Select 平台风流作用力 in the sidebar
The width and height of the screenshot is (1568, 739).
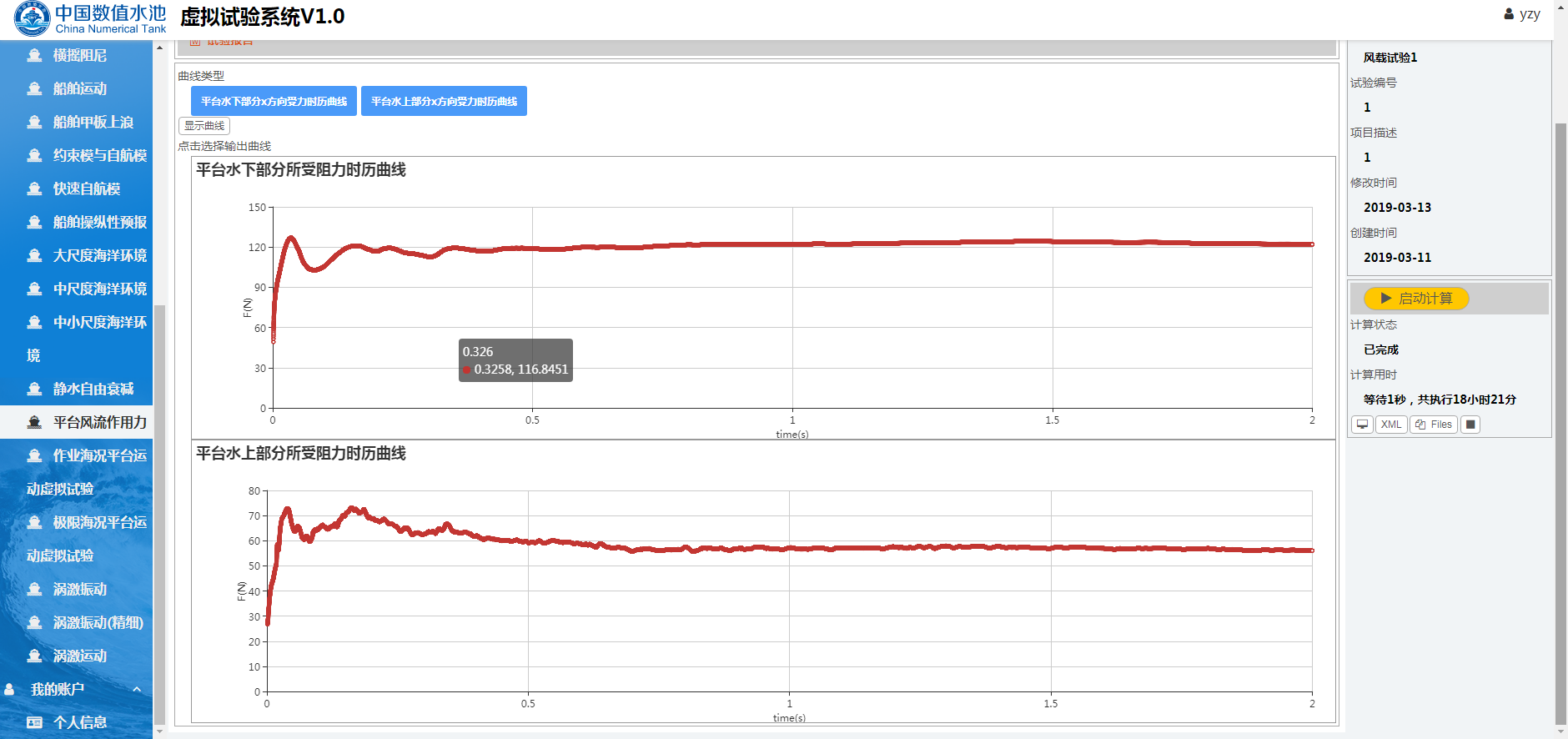(99, 422)
